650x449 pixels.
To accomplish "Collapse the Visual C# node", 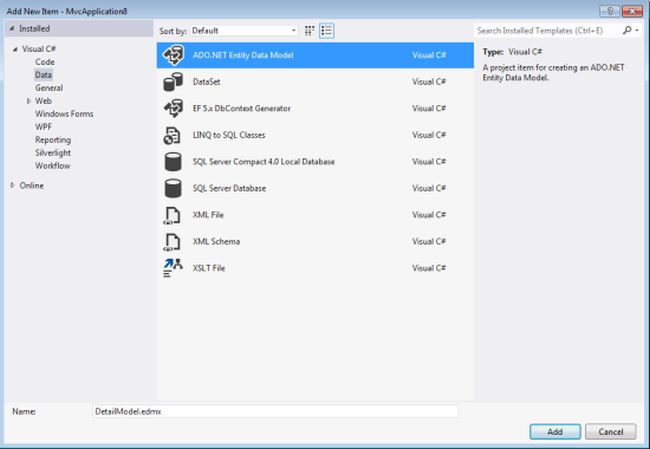I will pos(15,49).
